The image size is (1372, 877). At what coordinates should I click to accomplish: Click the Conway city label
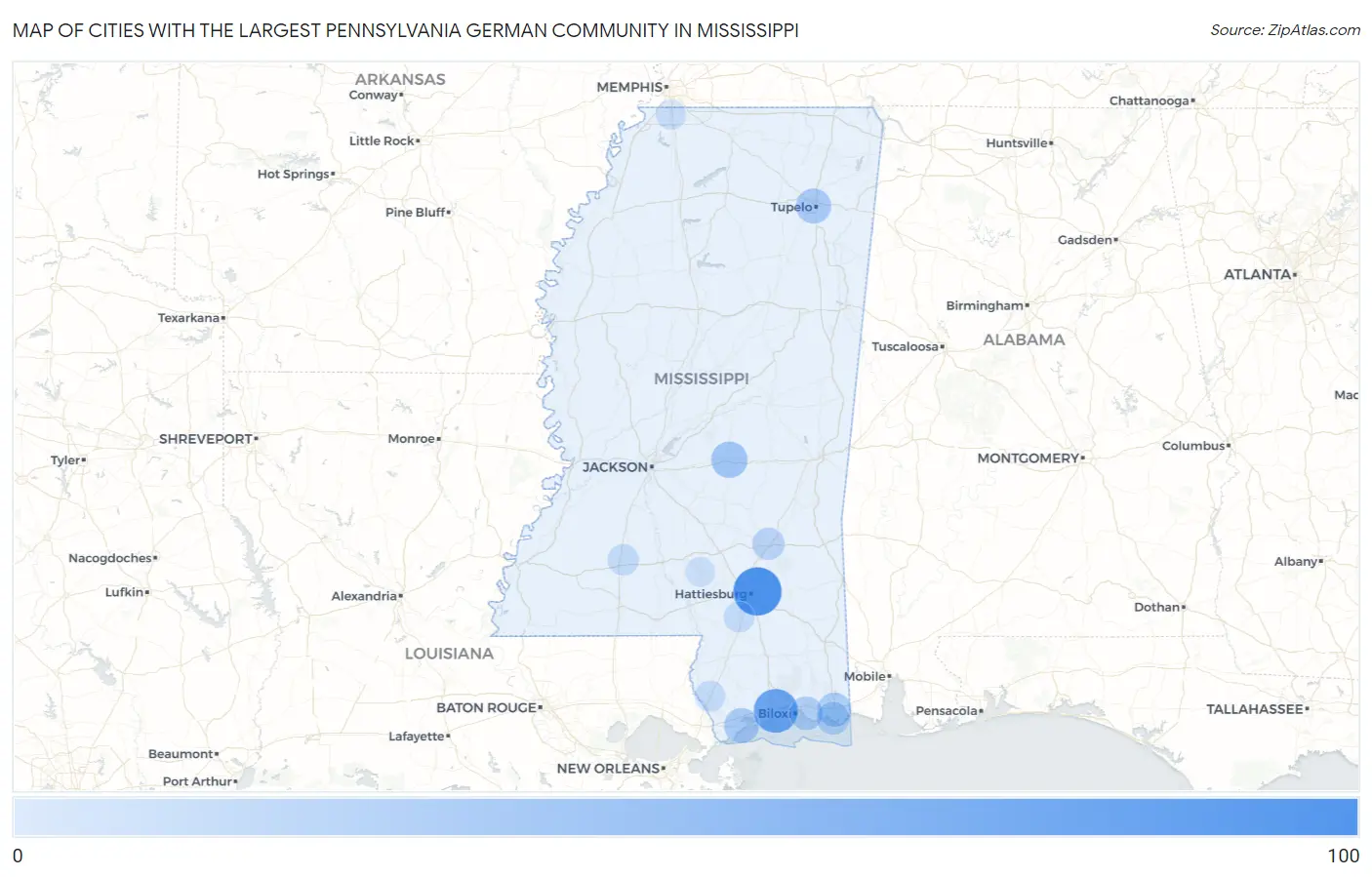(374, 95)
